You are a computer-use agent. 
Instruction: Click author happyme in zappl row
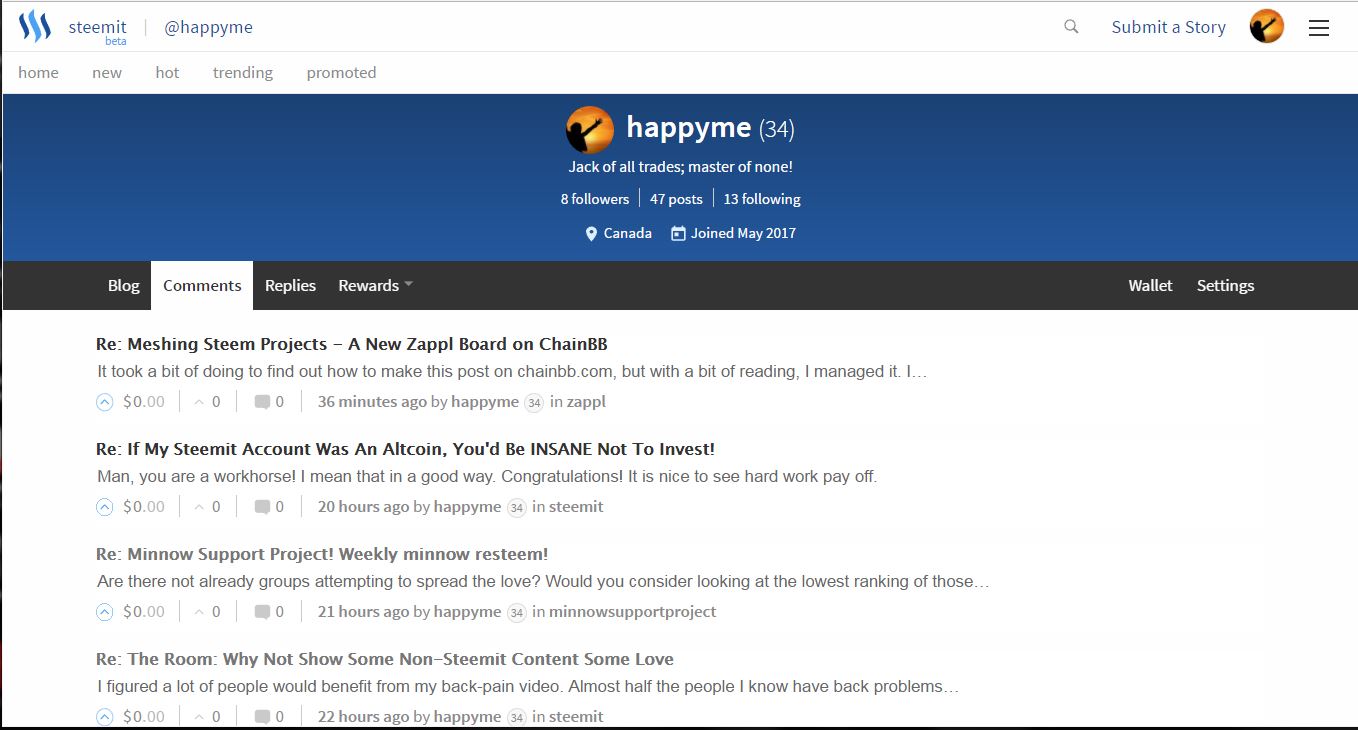(x=485, y=402)
